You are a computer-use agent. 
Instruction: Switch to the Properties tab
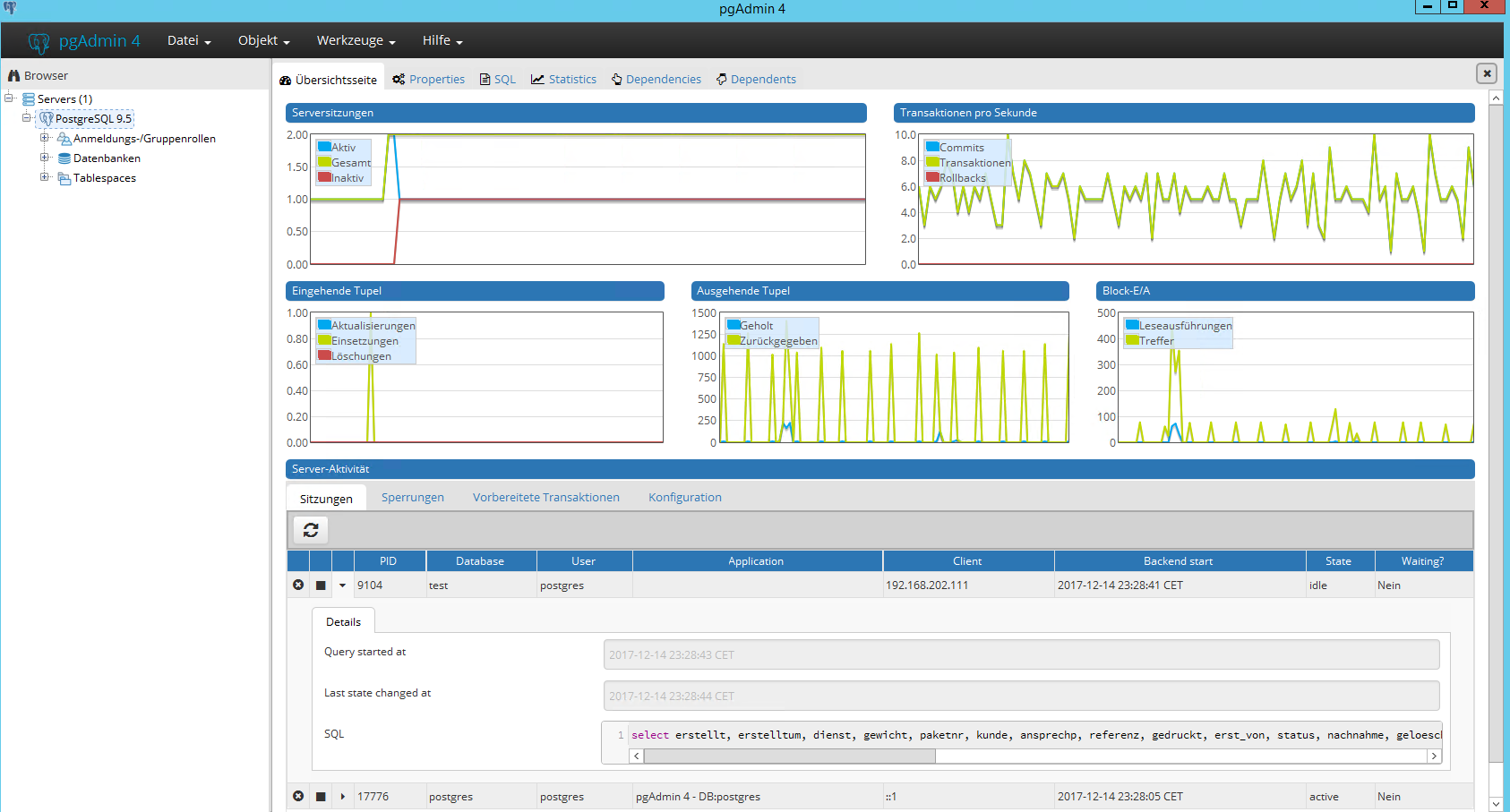(428, 79)
